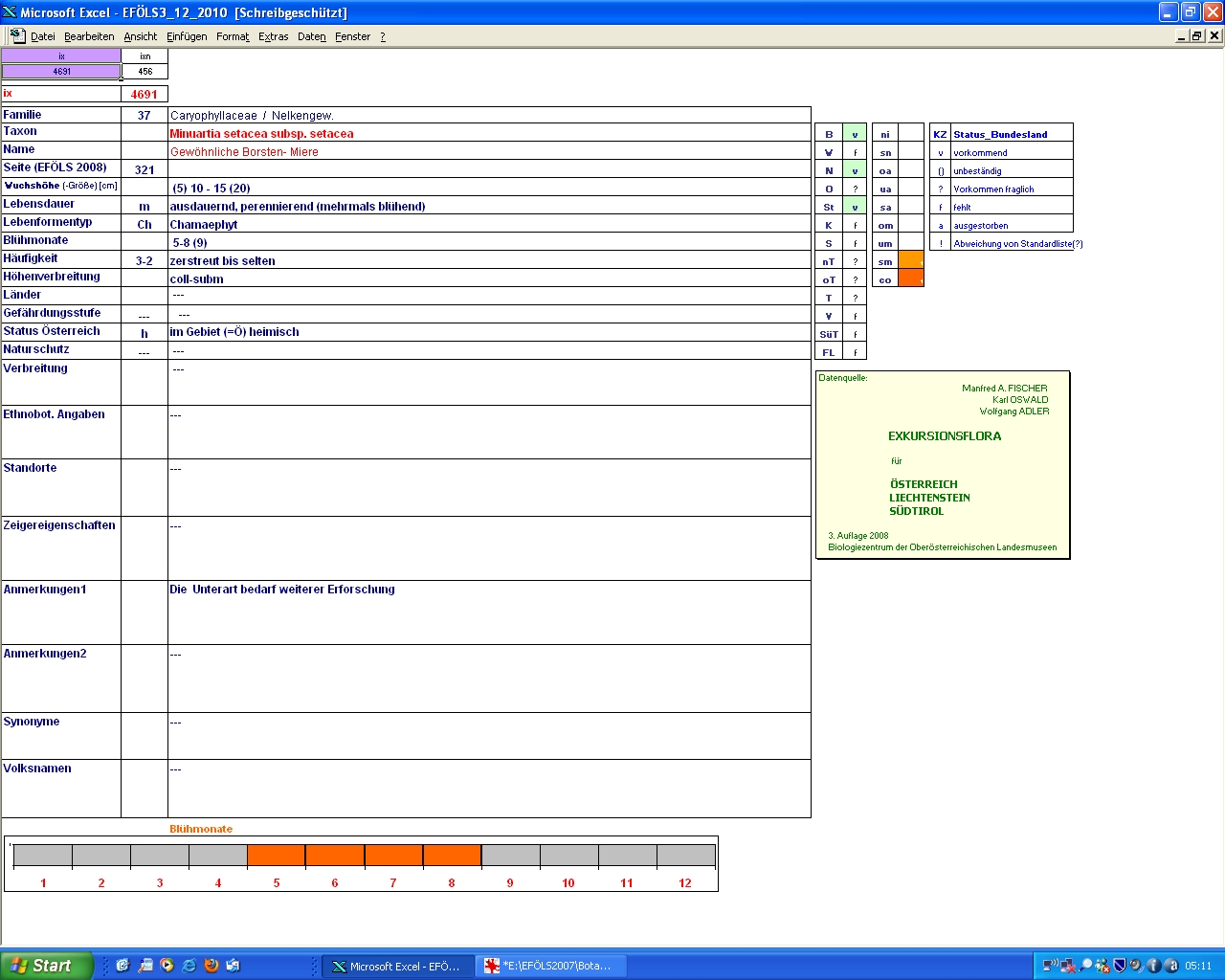Select the family number cell 37
This screenshot has height=980, width=1225.
click(145, 115)
